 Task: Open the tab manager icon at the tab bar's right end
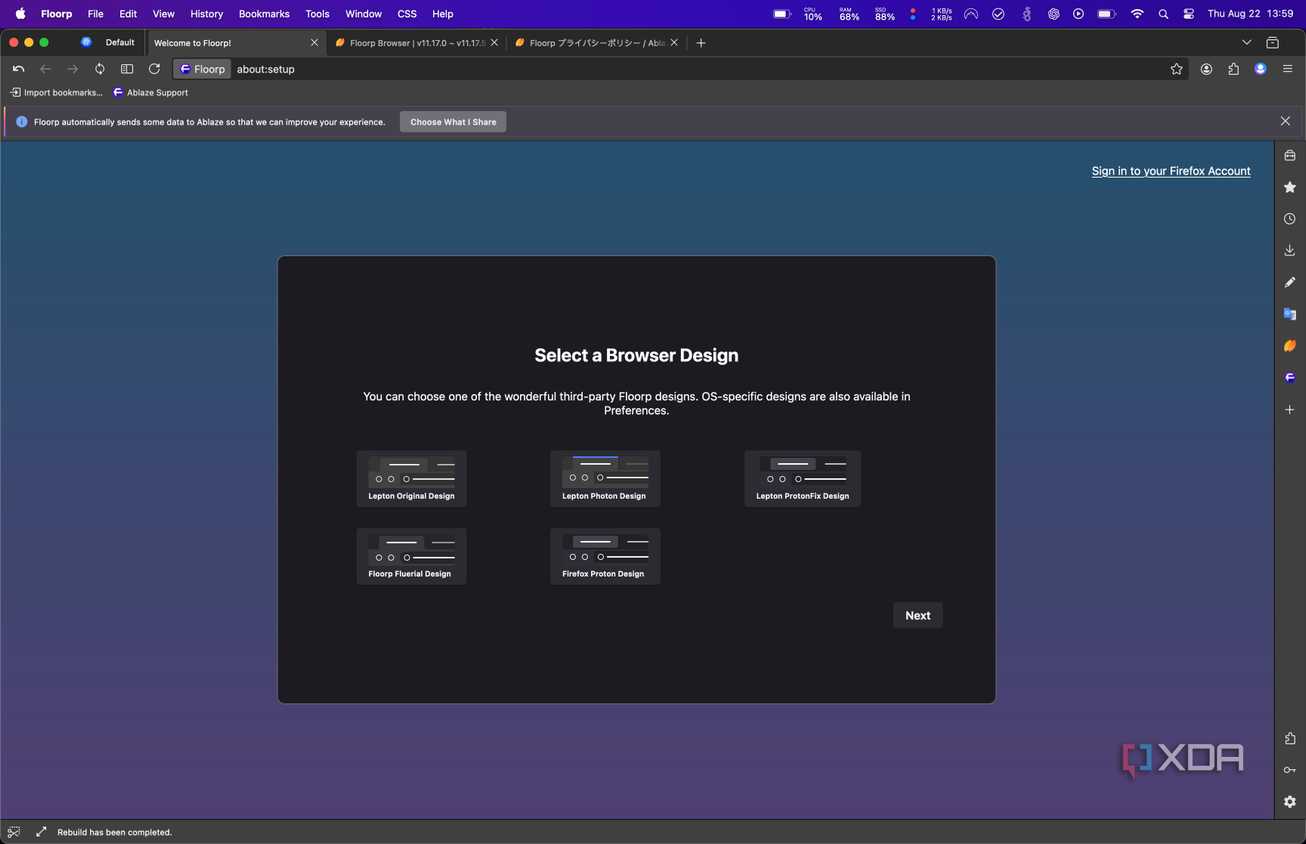click(1273, 43)
